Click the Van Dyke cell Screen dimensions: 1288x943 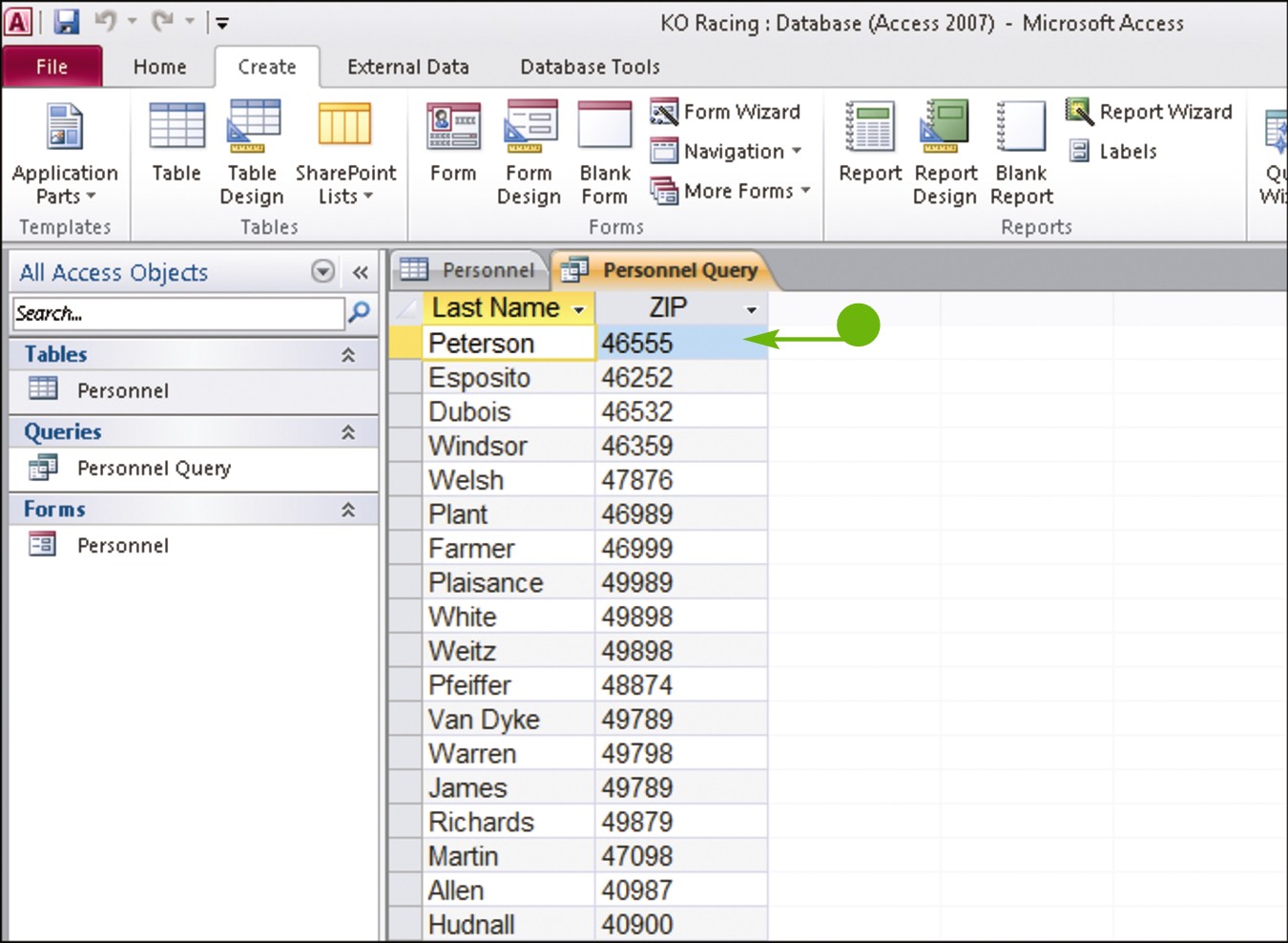(x=509, y=720)
